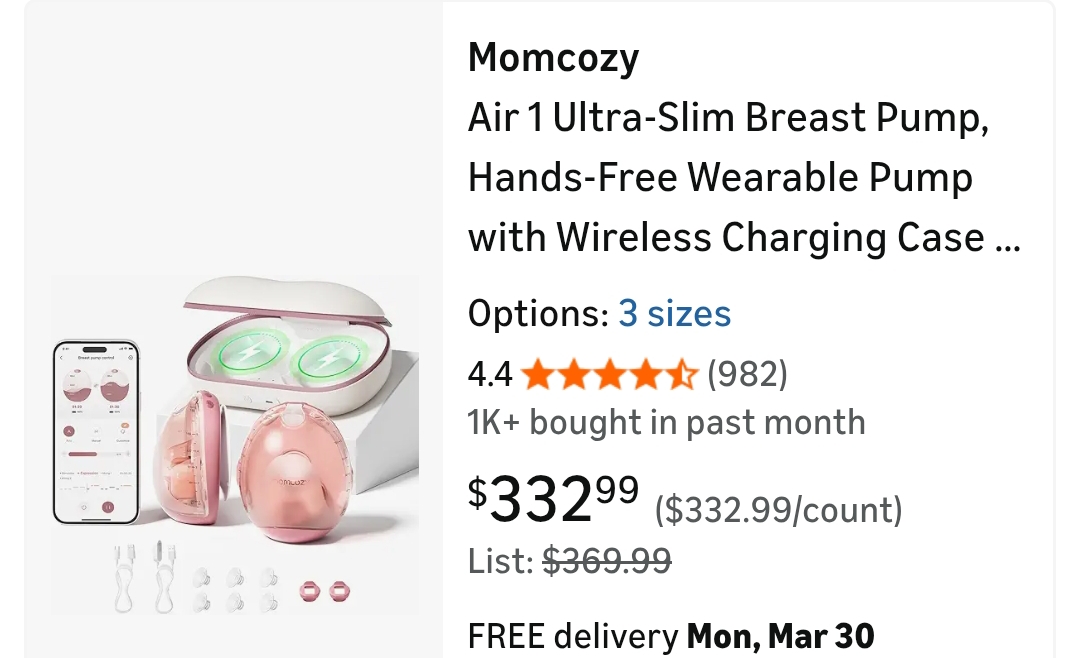Click the FREE delivery Mon, Mar 30 text
This screenshot has width=1080, height=658.
point(671,636)
